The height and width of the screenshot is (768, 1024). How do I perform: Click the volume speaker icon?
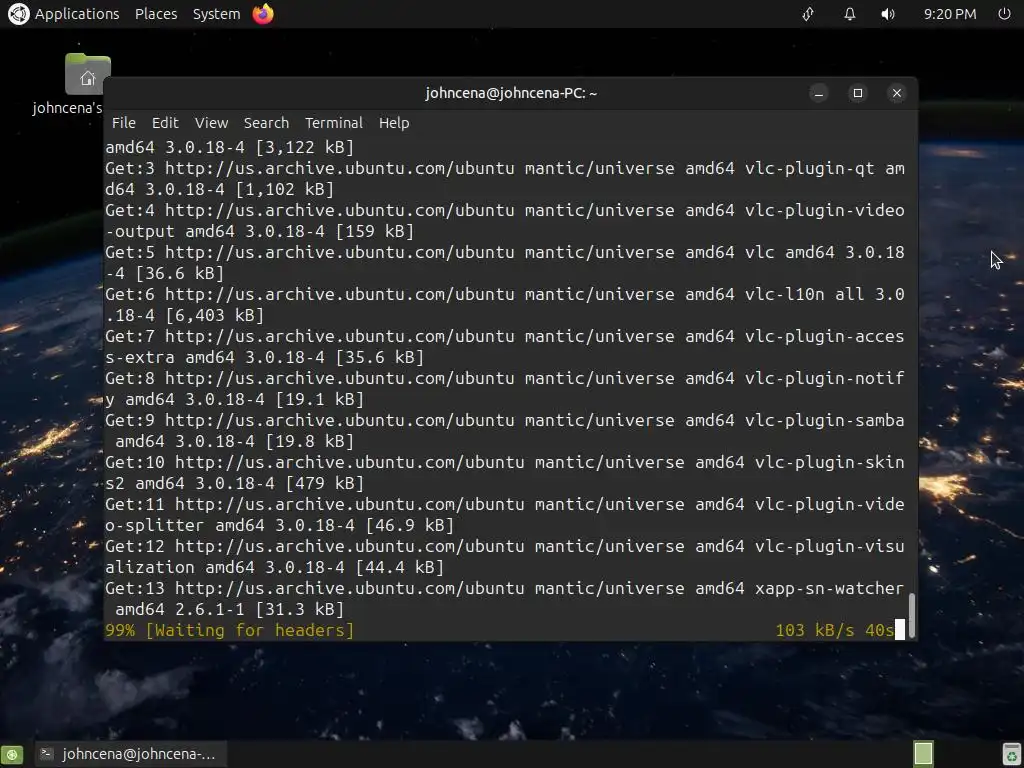(888, 14)
